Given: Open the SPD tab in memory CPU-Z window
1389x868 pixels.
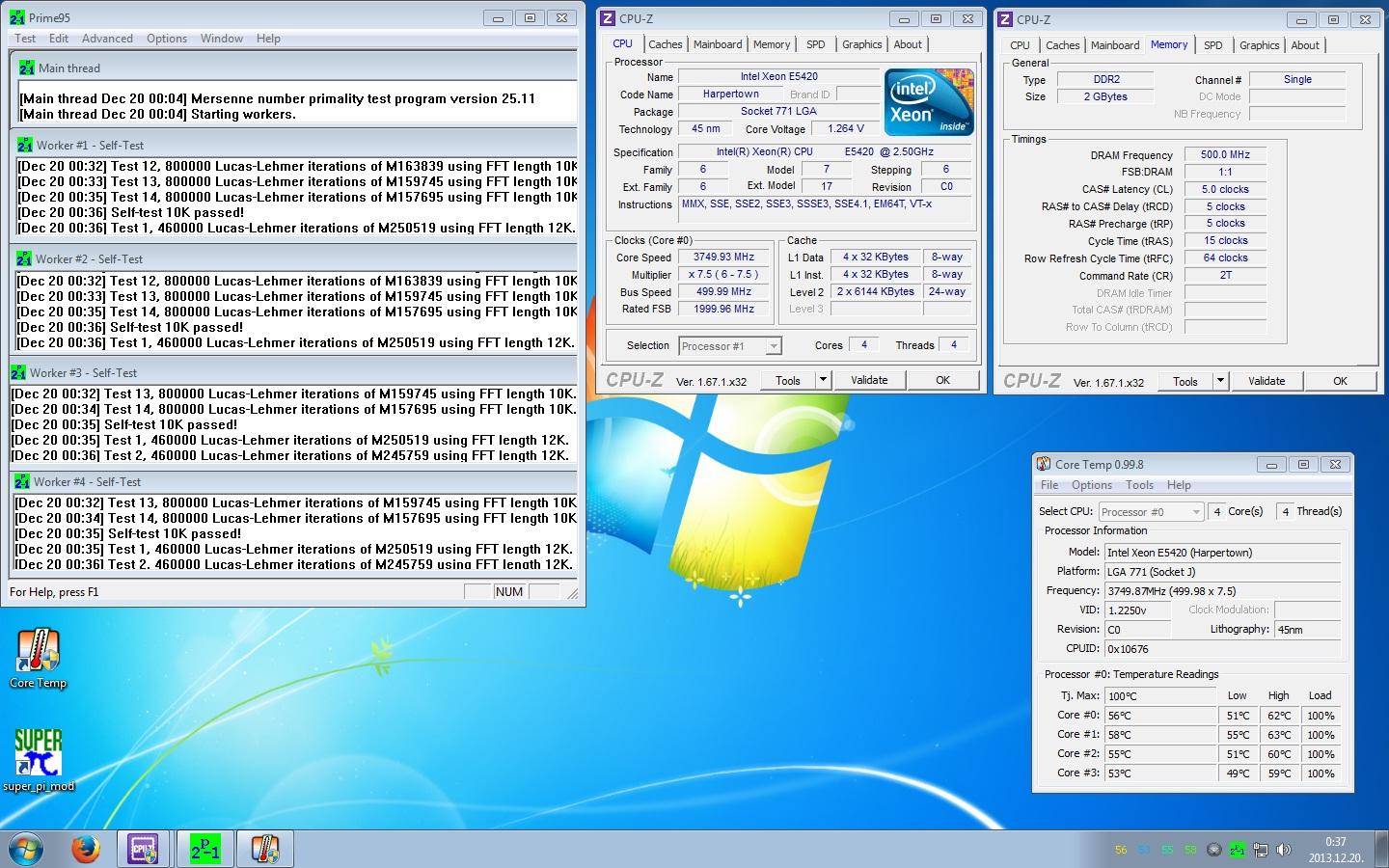Looking at the screenshot, I should tap(1212, 45).
